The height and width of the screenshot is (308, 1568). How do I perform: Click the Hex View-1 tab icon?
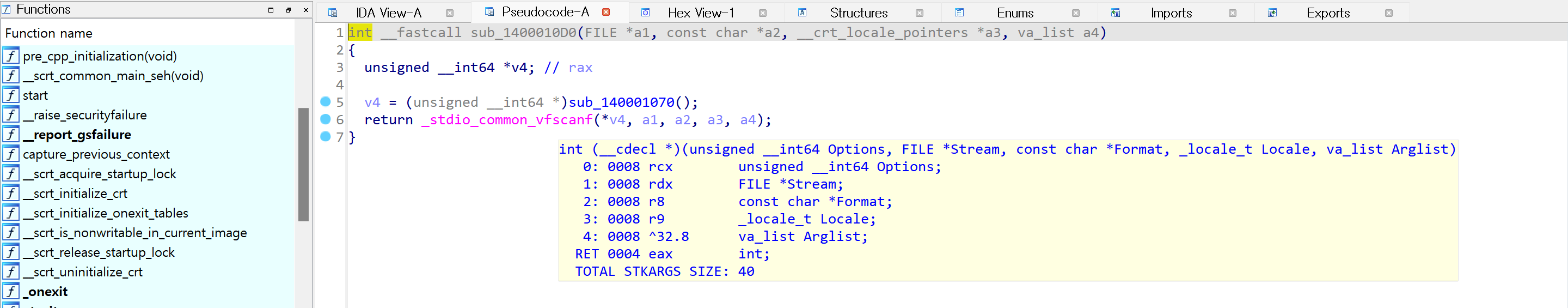tap(646, 13)
